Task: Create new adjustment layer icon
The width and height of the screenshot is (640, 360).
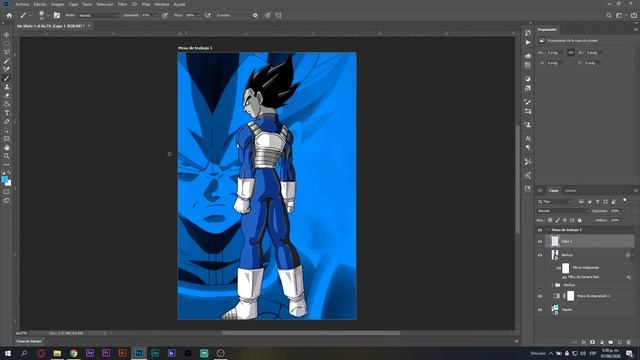Action: click(x=602, y=342)
